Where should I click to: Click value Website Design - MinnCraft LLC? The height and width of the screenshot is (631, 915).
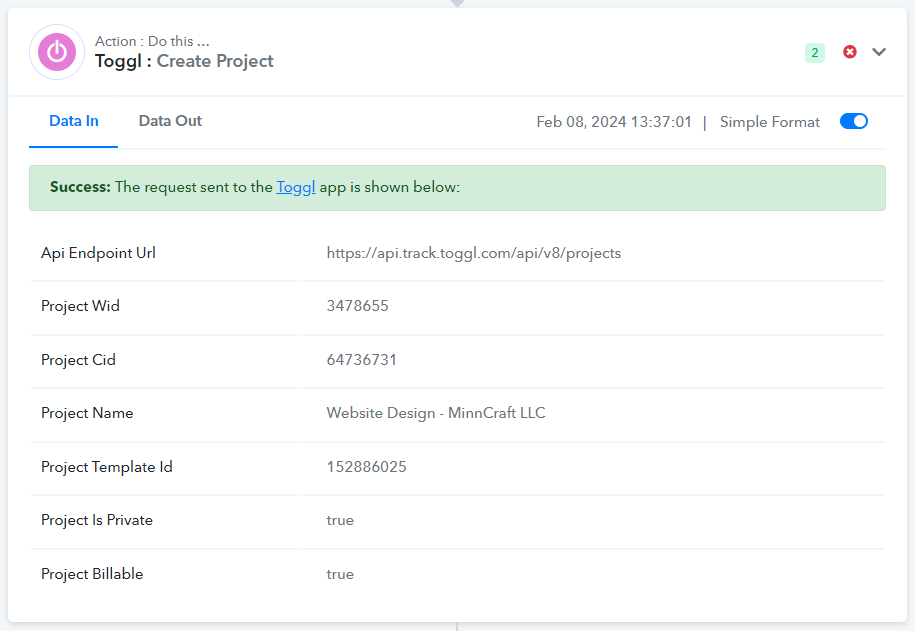pyautogui.click(x=436, y=413)
